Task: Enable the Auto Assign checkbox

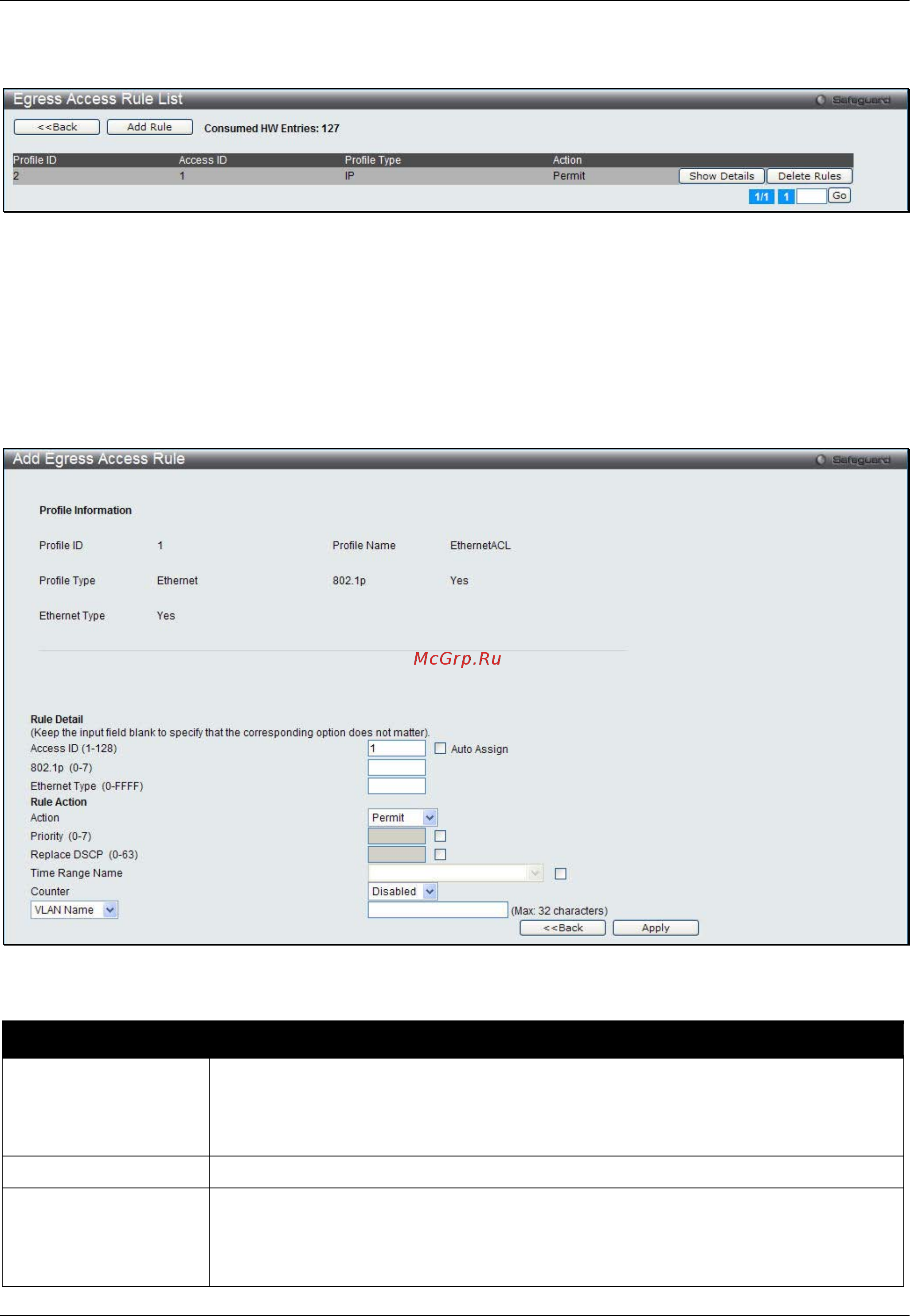Action: [x=440, y=748]
